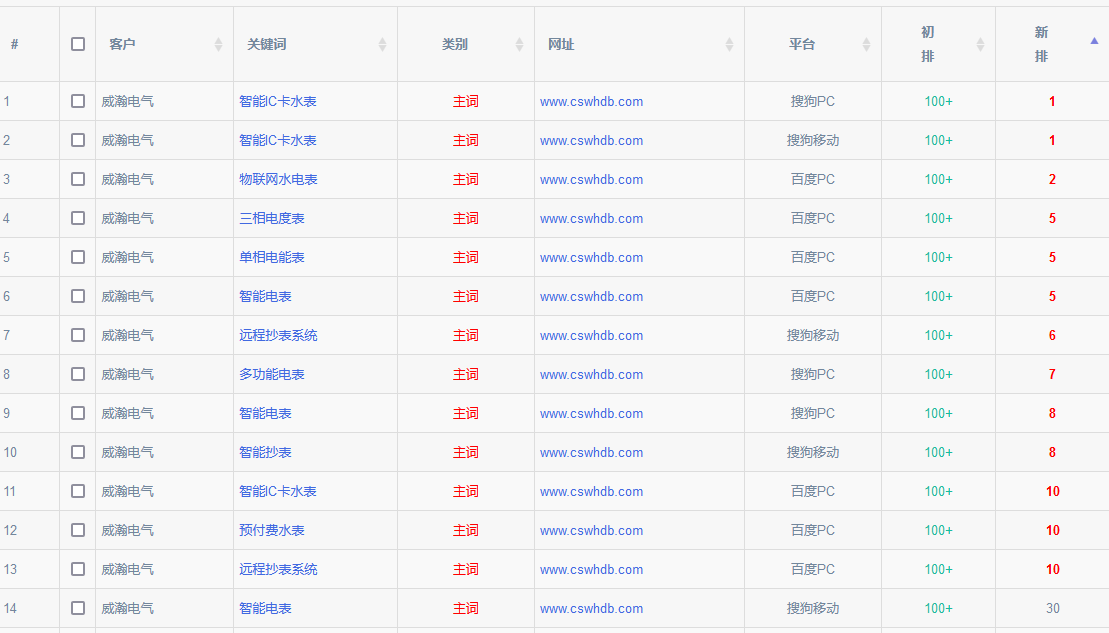Click 百度PC platform cell in row 3
Viewport: 1109px width, 633px height.
click(x=813, y=179)
